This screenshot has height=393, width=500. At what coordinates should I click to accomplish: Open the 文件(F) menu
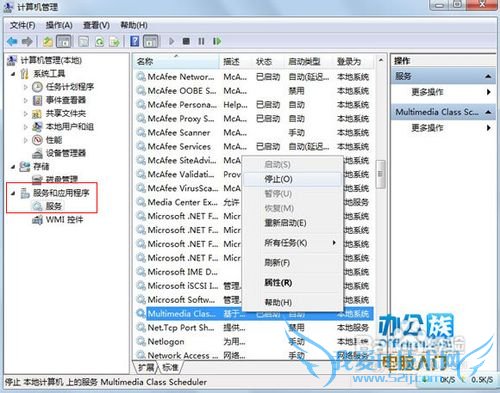point(23,25)
